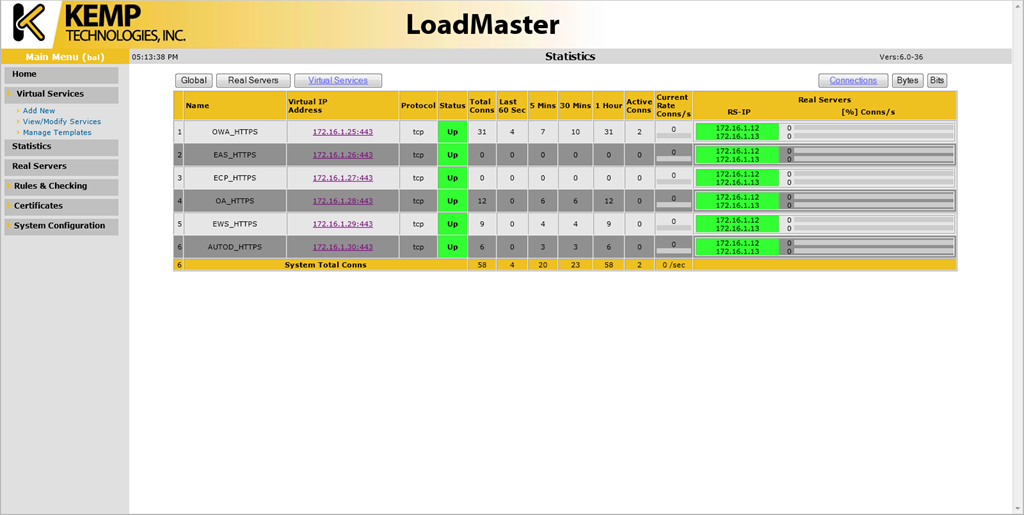Click the OWA_HTTPS real servers IP block

737,132
